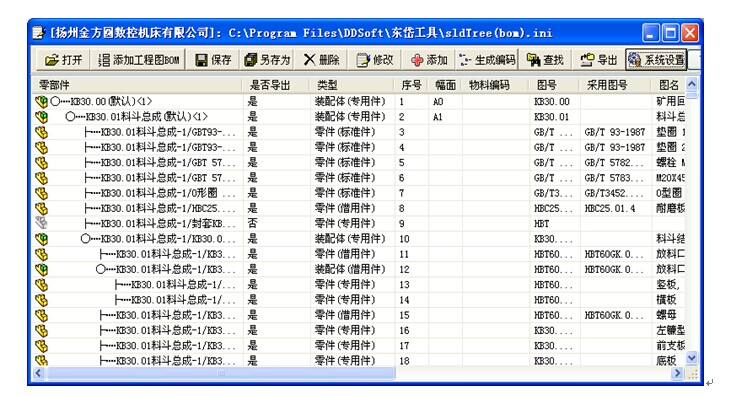Click the horizontal scrollbar thumb

(220, 373)
